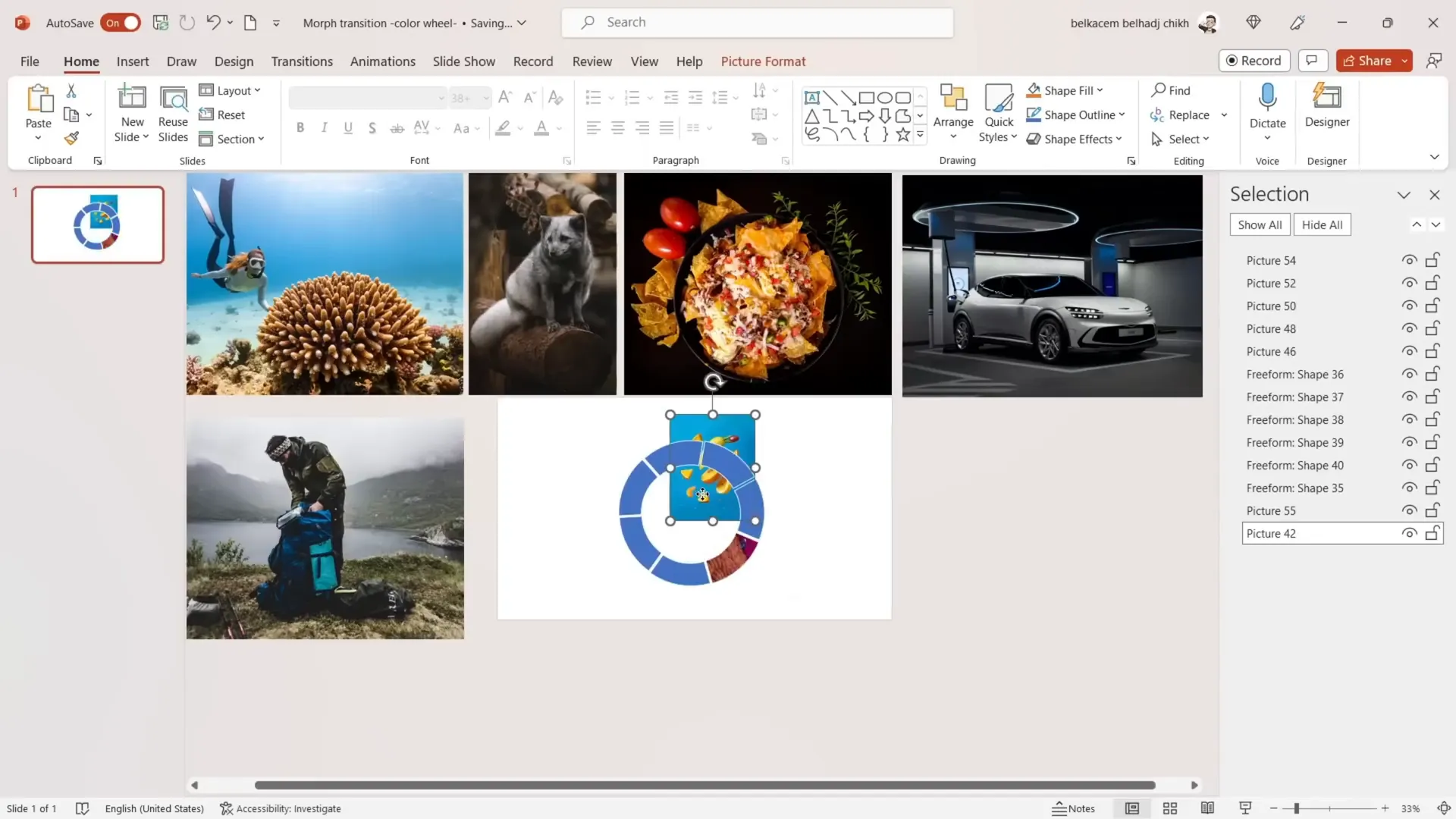Click the Hide All button

(x=1322, y=224)
